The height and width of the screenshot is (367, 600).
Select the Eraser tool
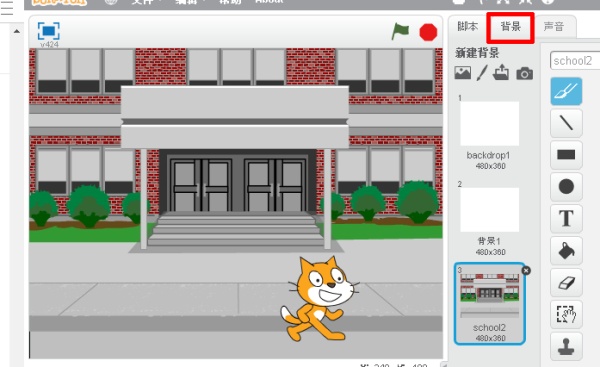(x=566, y=282)
